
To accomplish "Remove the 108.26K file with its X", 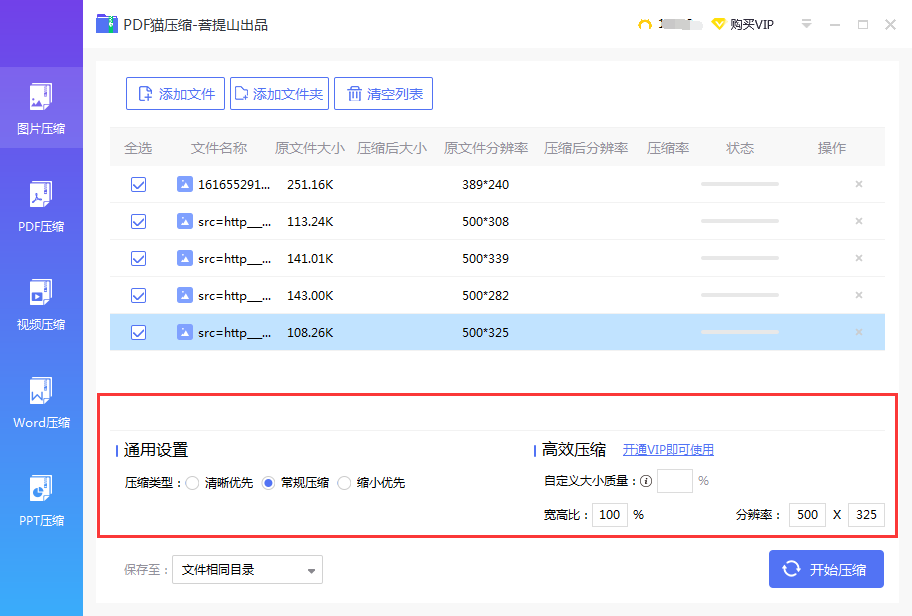I will [x=858, y=332].
